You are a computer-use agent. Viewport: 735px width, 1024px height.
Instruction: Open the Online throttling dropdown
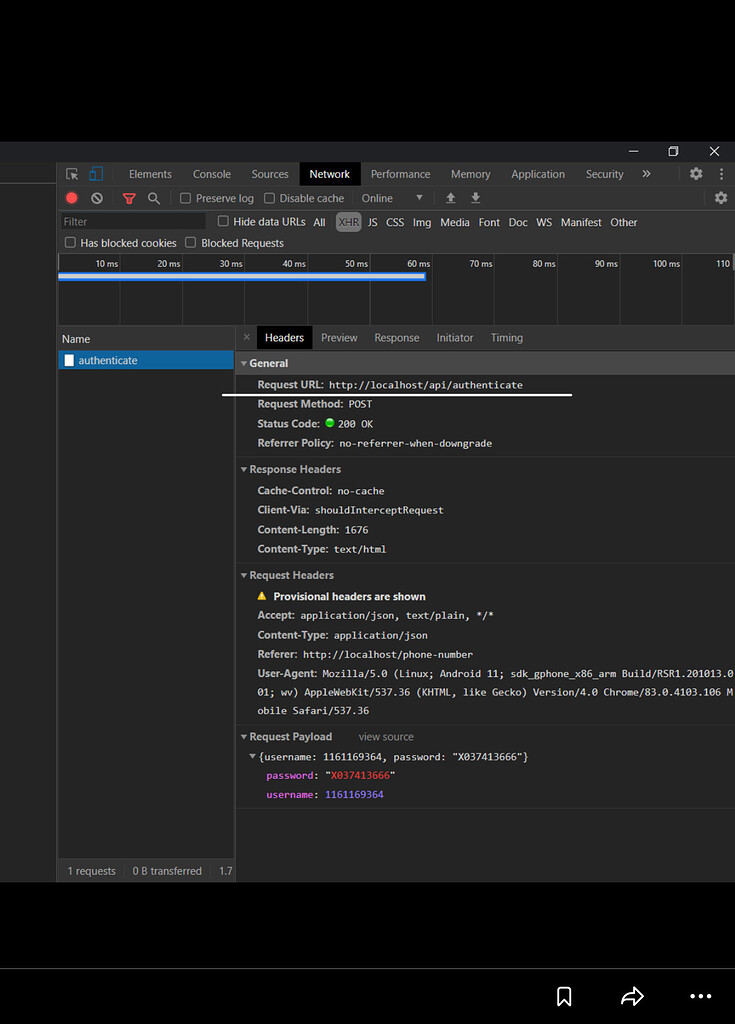[x=392, y=198]
